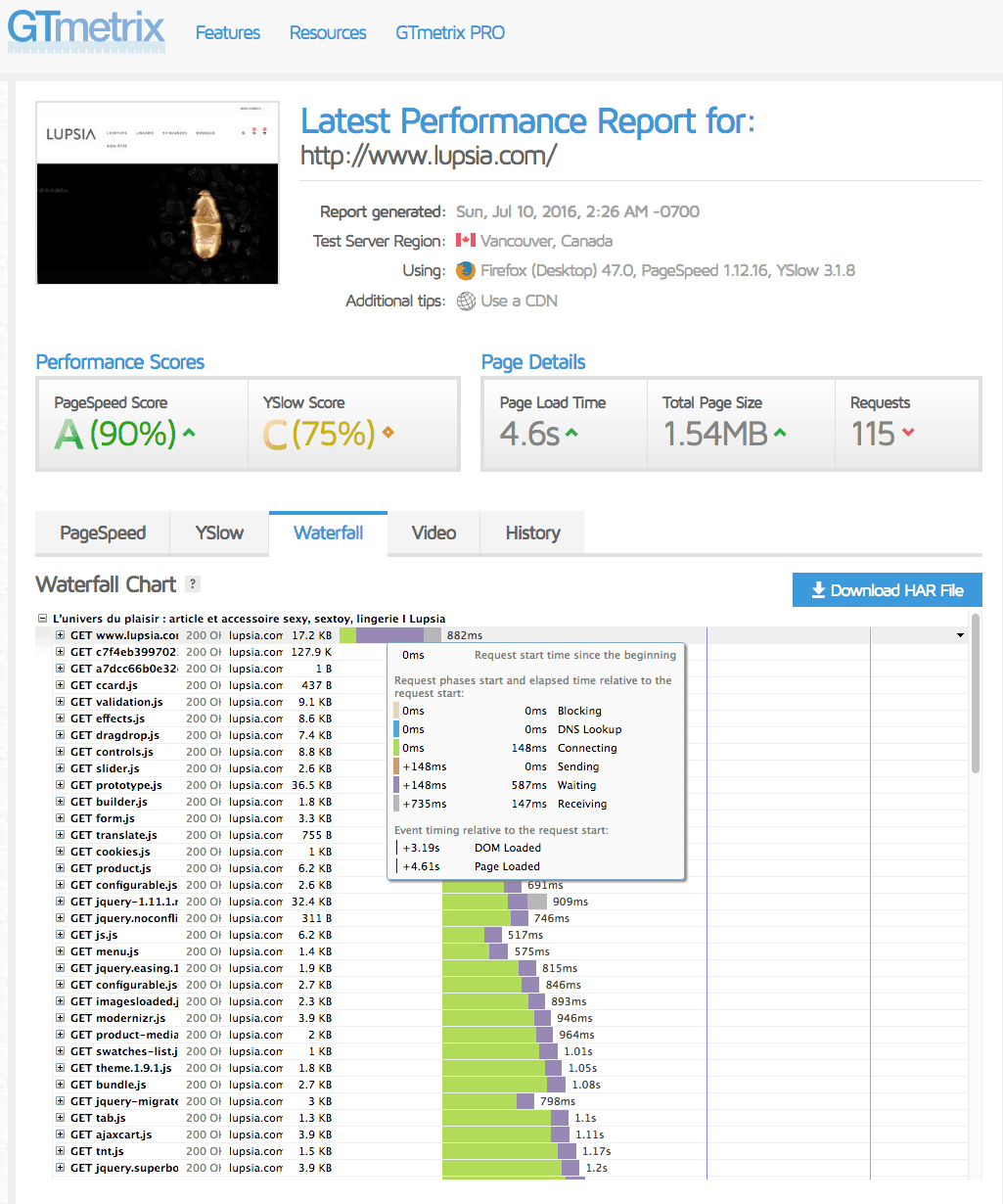
Task: Click the Canada flag icon
Action: [466, 241]
